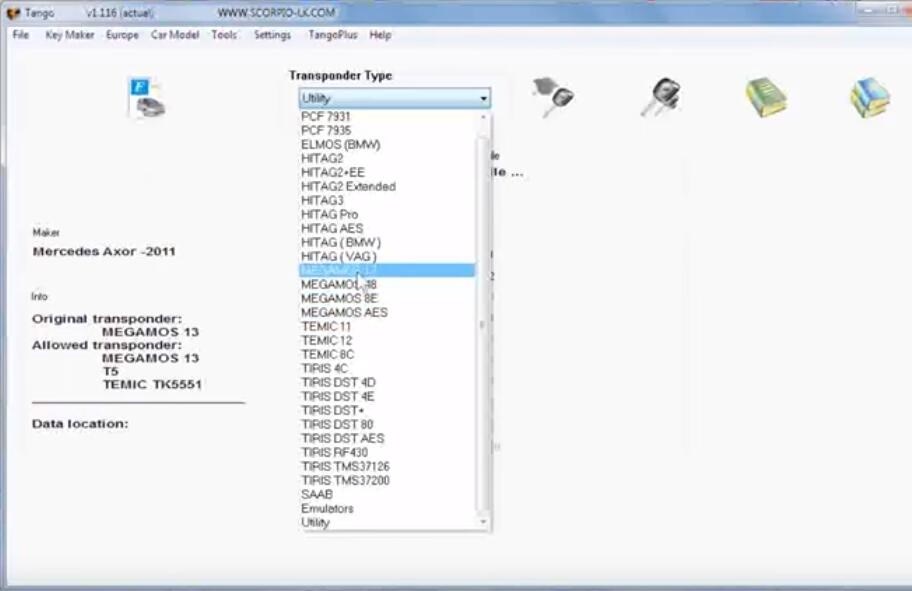
Task: Click the Original transponder label
Action: [107, 319]
